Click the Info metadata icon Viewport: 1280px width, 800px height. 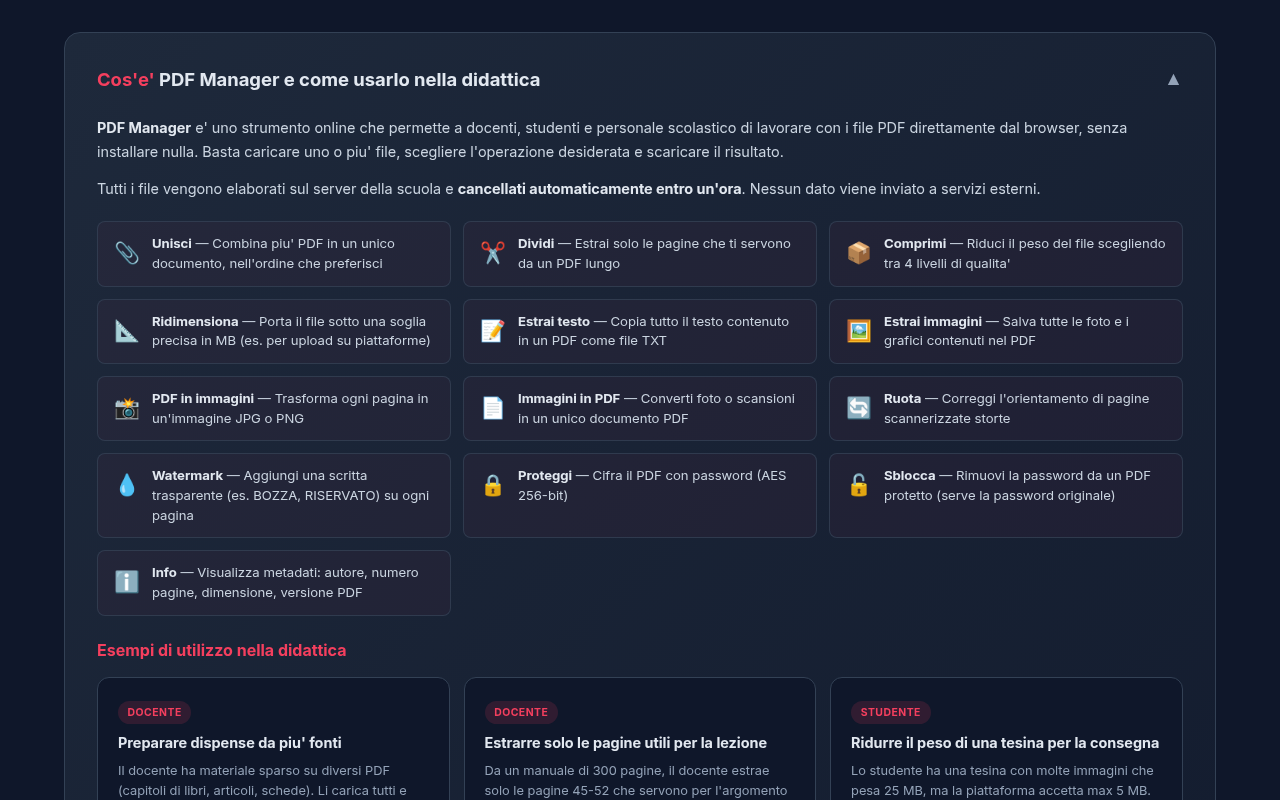(127, 582)
